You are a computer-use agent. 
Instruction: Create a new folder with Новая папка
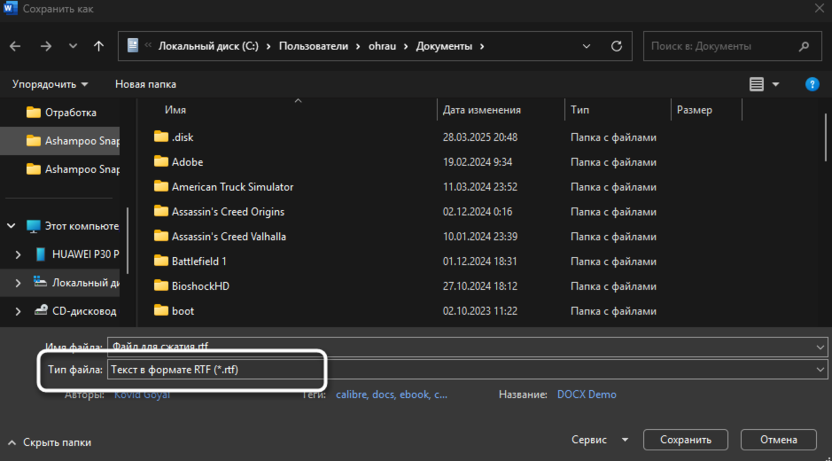point(145,84)
